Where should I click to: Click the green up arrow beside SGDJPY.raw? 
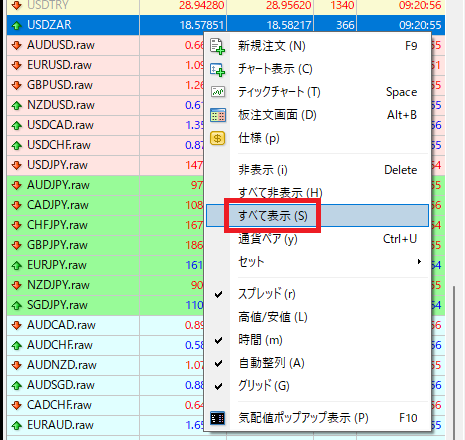click(17, 305)
